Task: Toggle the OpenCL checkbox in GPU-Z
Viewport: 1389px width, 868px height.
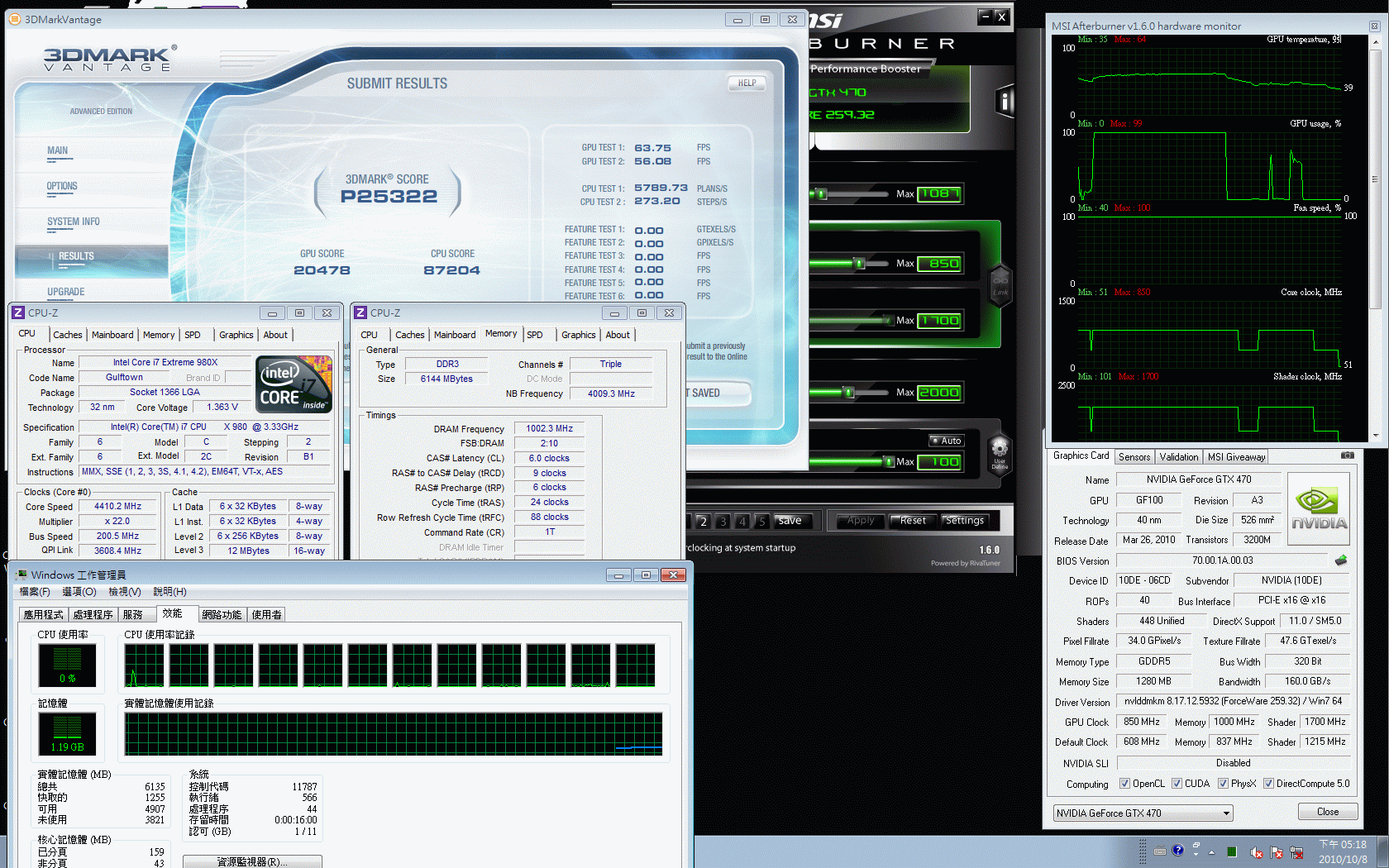Action: pos(1124,784)
